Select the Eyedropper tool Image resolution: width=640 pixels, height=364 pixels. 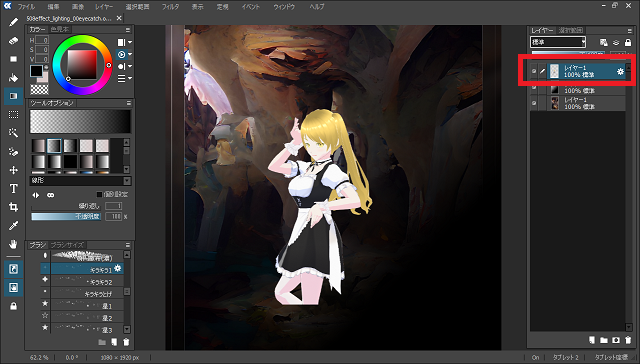pos(13,225)
